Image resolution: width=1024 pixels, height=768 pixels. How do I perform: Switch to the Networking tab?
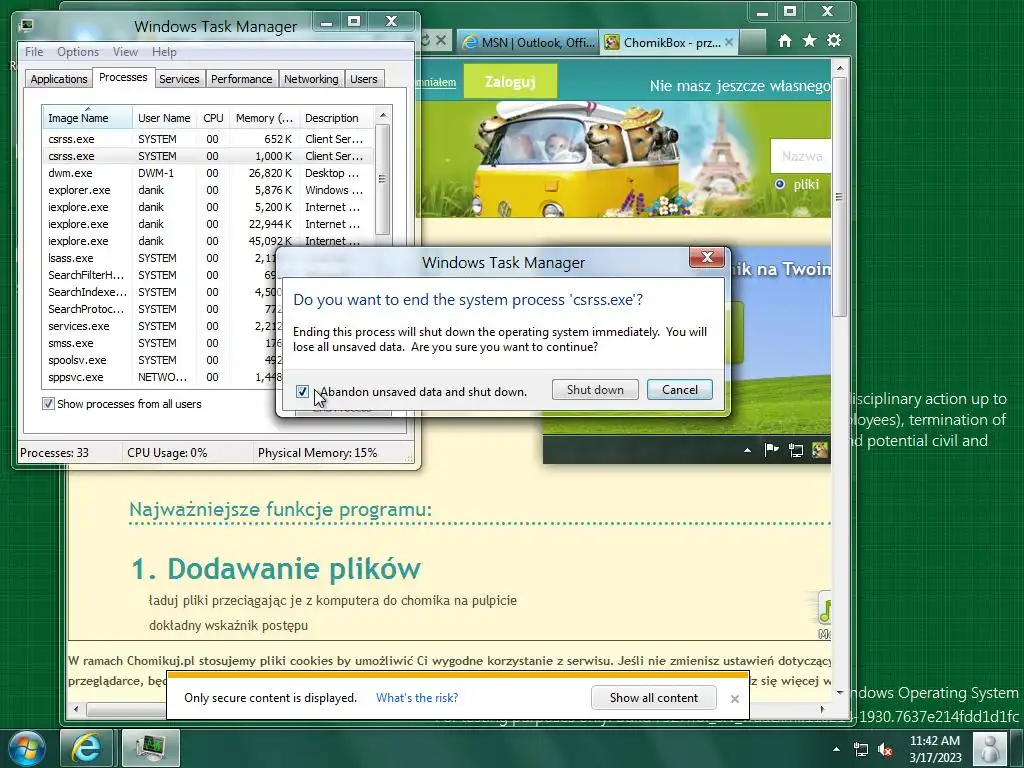tap(311, 79)
